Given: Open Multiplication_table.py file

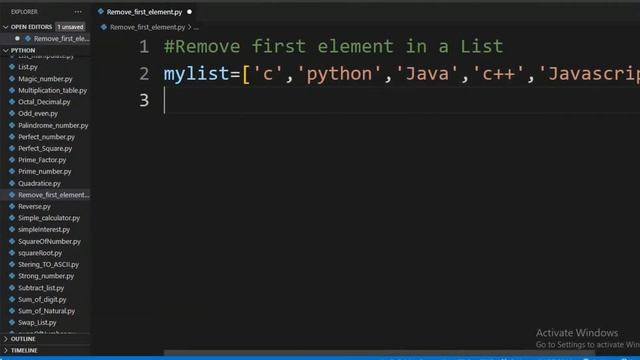Looking at the screenshot, I should (52, 90).
